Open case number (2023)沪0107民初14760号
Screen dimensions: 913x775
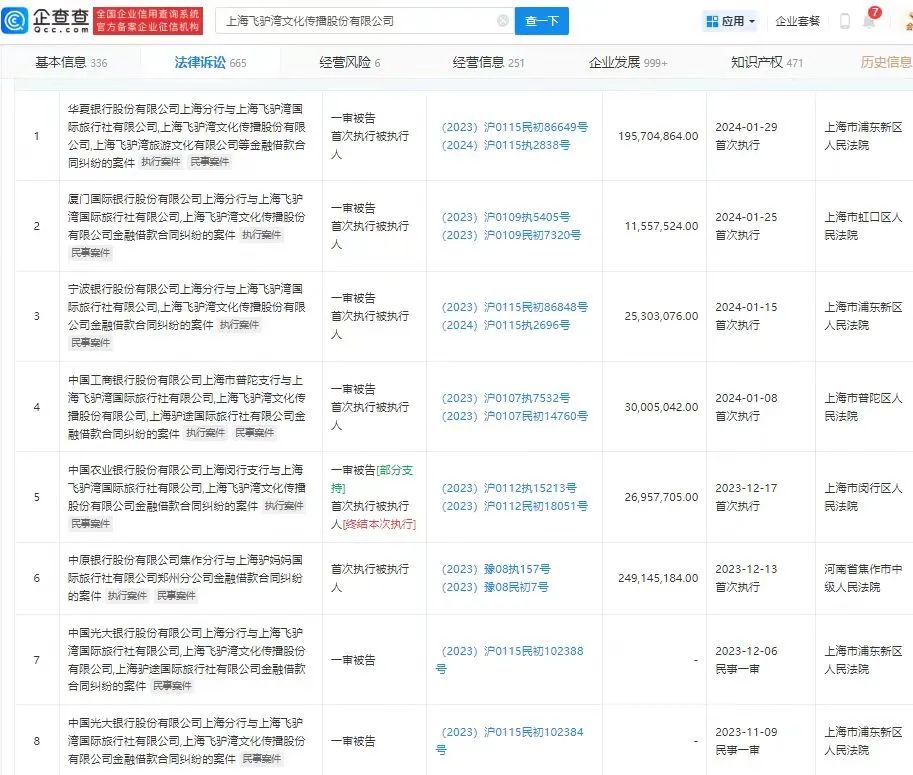(515, 416)
